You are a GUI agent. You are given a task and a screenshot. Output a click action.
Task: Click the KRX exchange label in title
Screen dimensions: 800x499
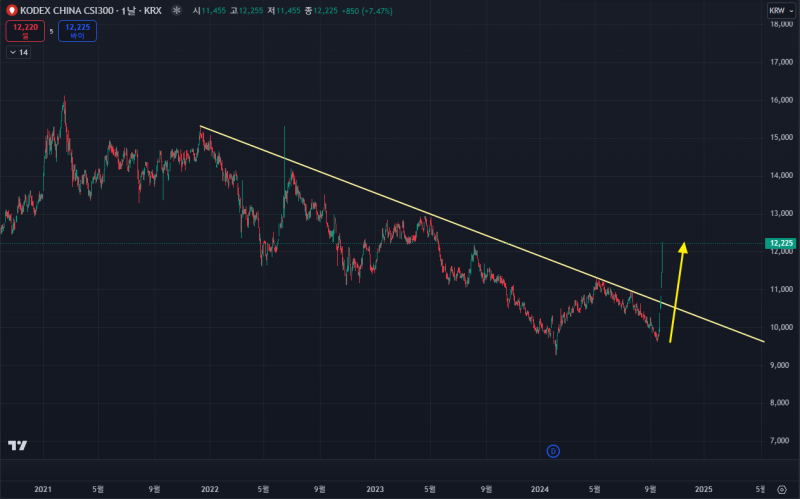(x=153, y=11)
